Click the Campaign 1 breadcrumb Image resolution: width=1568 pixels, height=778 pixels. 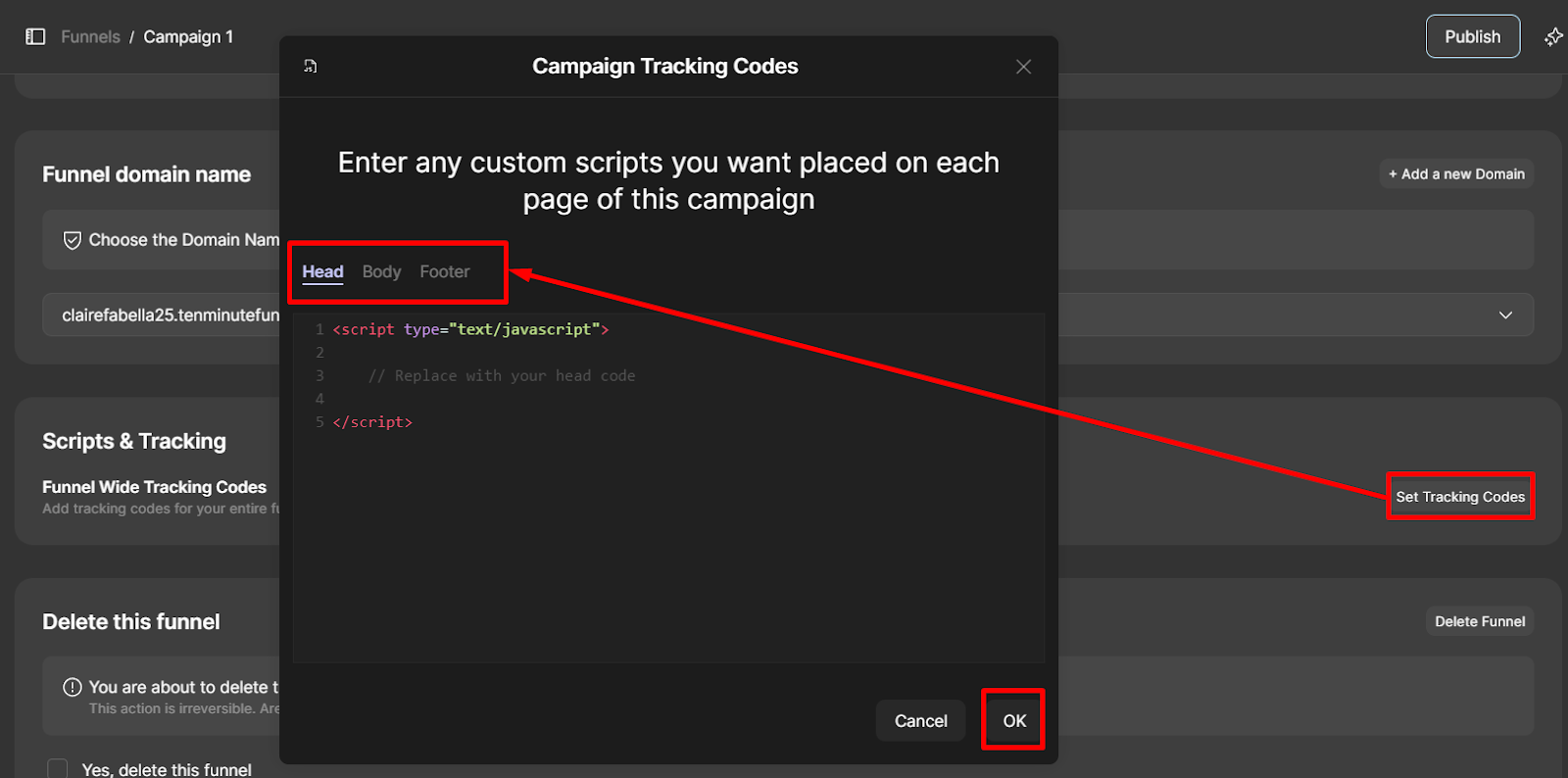coord(188,36)
